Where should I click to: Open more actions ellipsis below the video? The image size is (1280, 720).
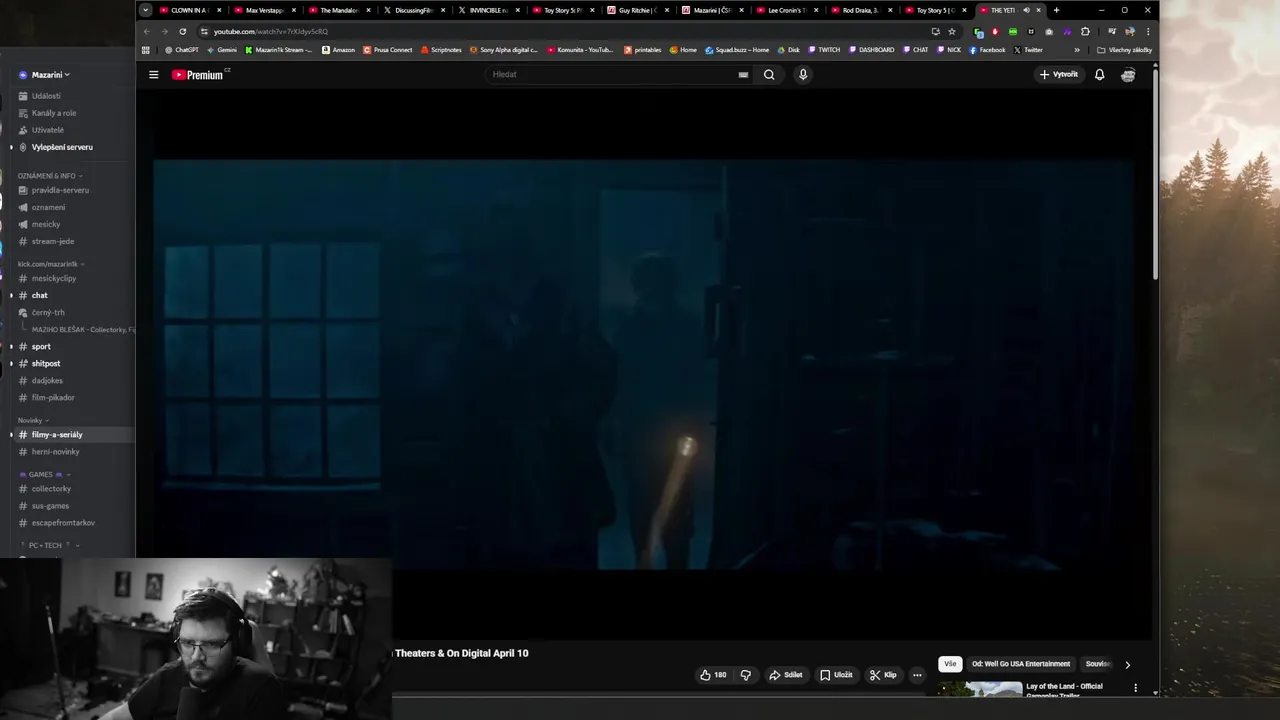tap(917, 675)
